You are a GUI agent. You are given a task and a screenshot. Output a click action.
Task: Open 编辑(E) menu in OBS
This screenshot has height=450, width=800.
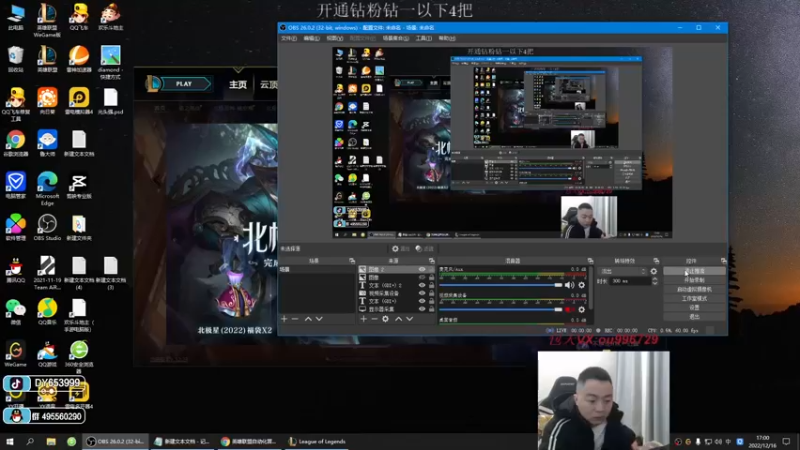(311, 38)
